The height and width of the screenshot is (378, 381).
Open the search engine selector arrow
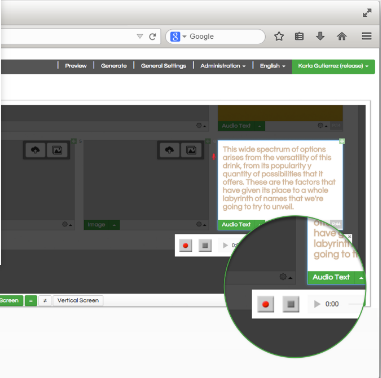184,36
